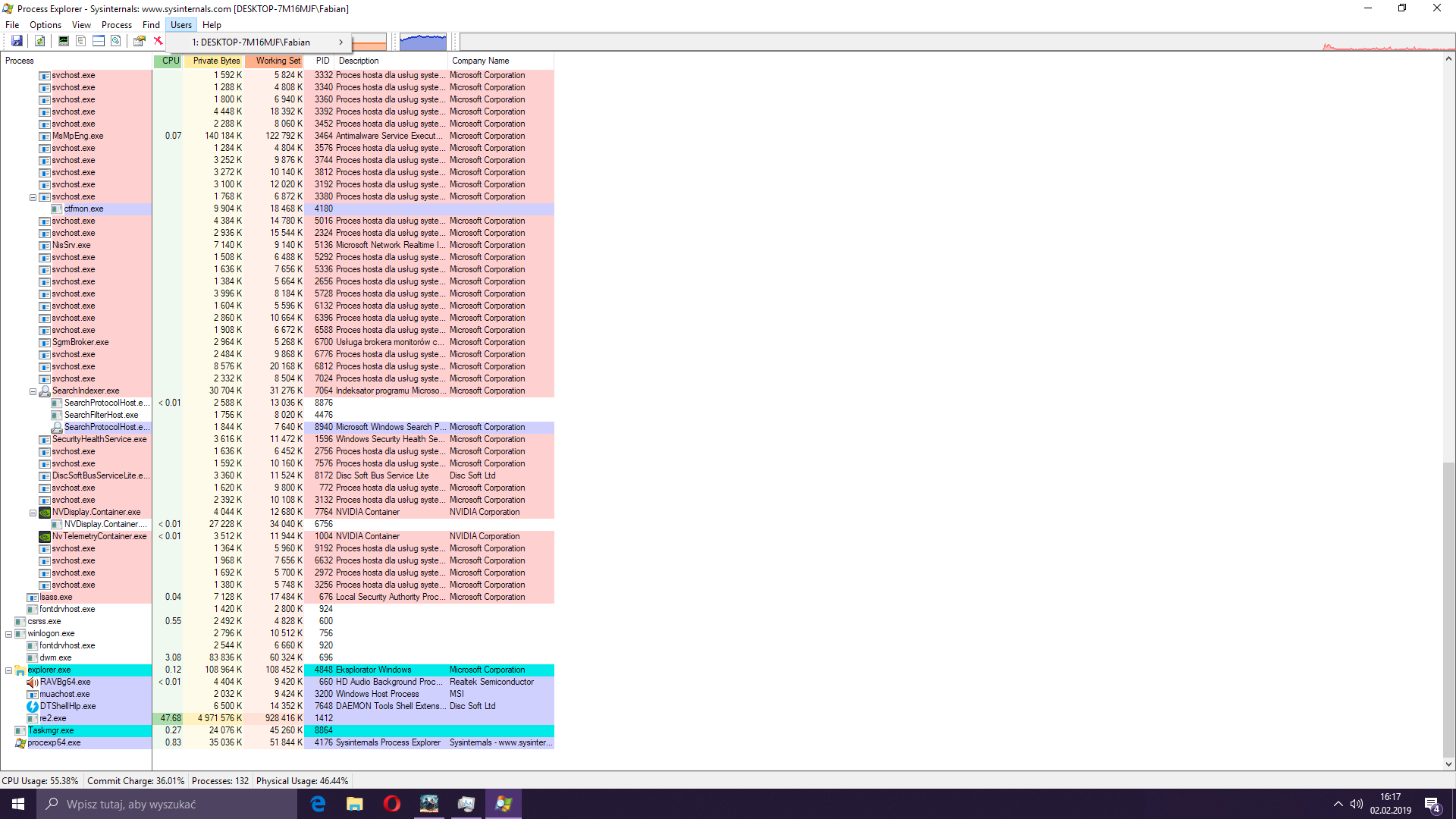Select the dwm.exe process
This screenshot has width=1456, height=819.
pyautogui.click(x=55, y=657)
